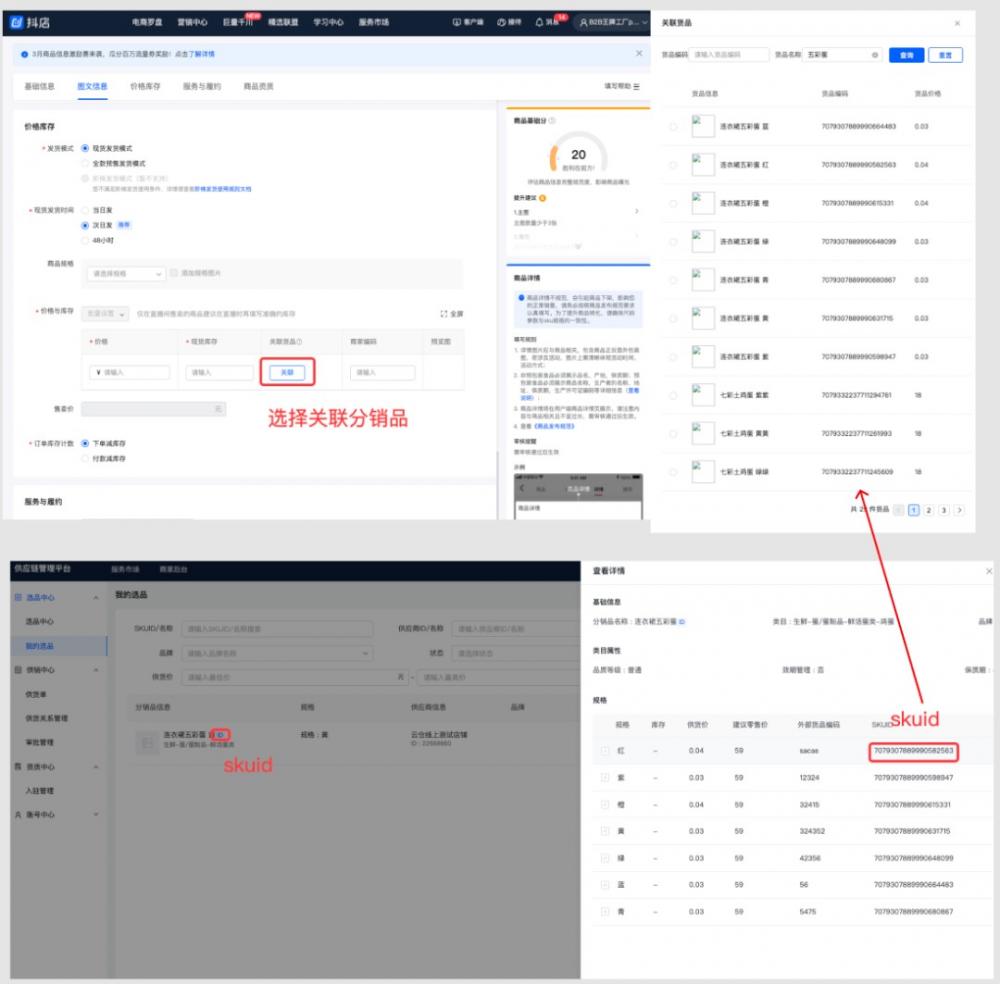Close the blue announcement banner
This screenshot has width=1000, height=984.
(x=639, y=54)
